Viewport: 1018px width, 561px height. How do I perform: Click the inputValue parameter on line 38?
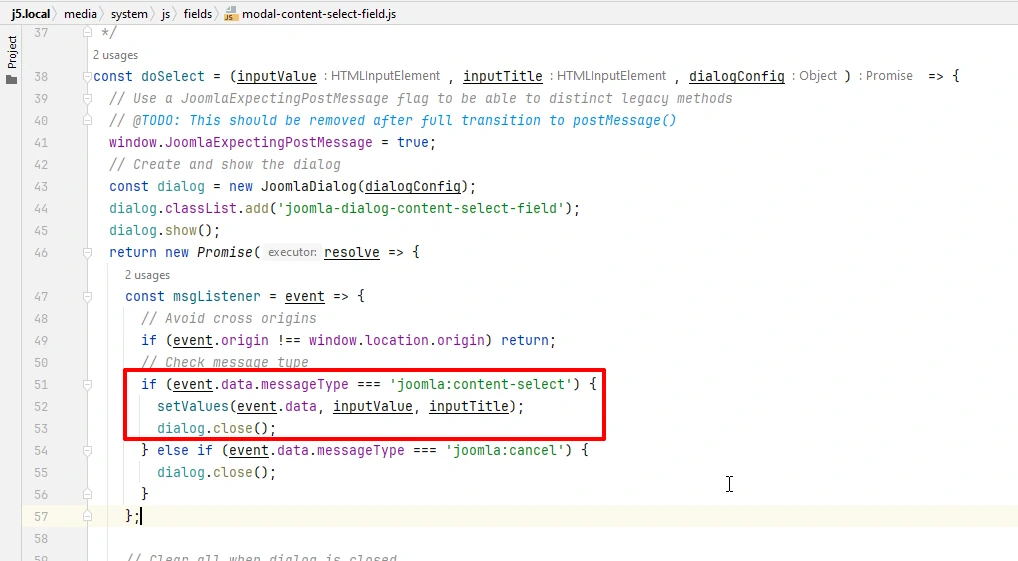click(x=277, y=77)
